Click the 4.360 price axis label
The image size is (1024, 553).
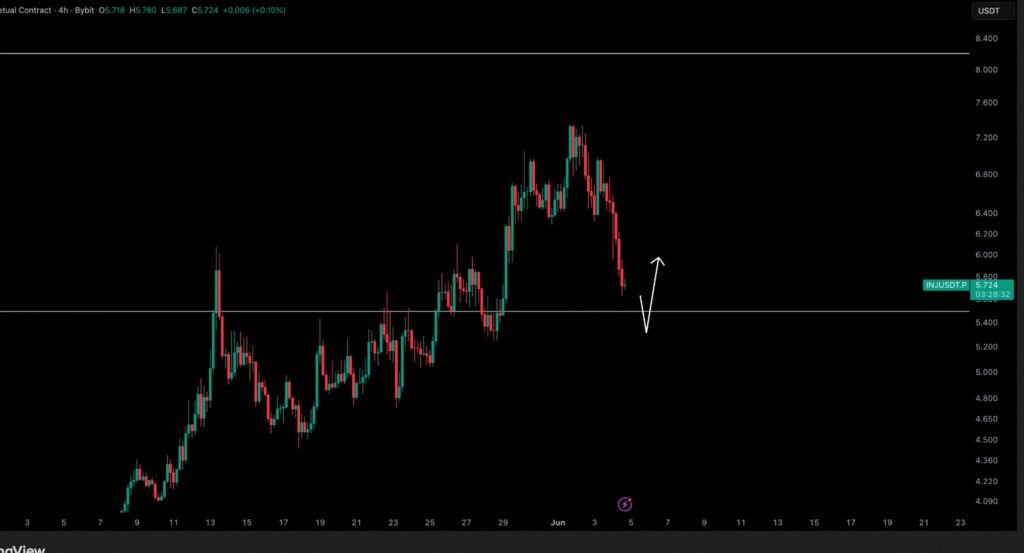click(986, 461)
